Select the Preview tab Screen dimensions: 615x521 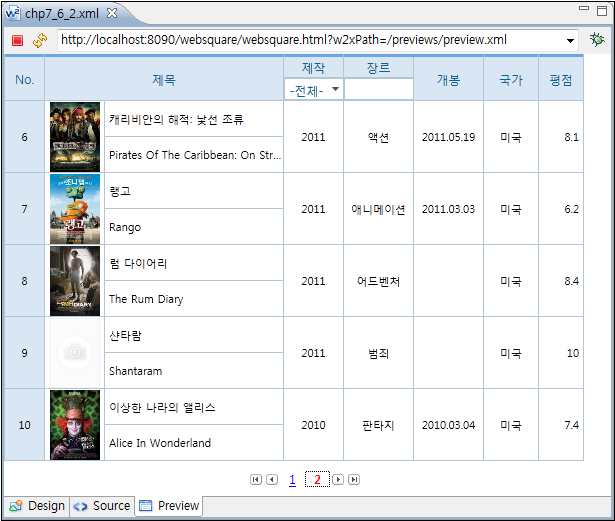pos(169,506)
